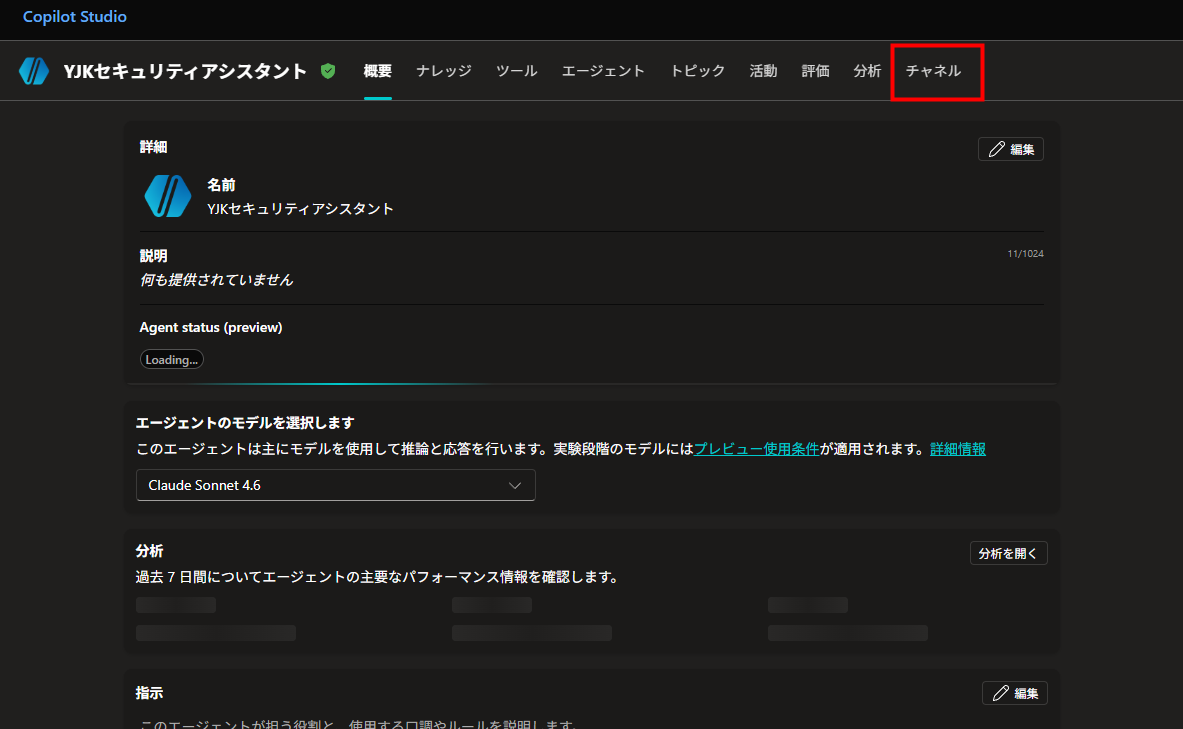Open the ツール tab

(x=516, y=71)
